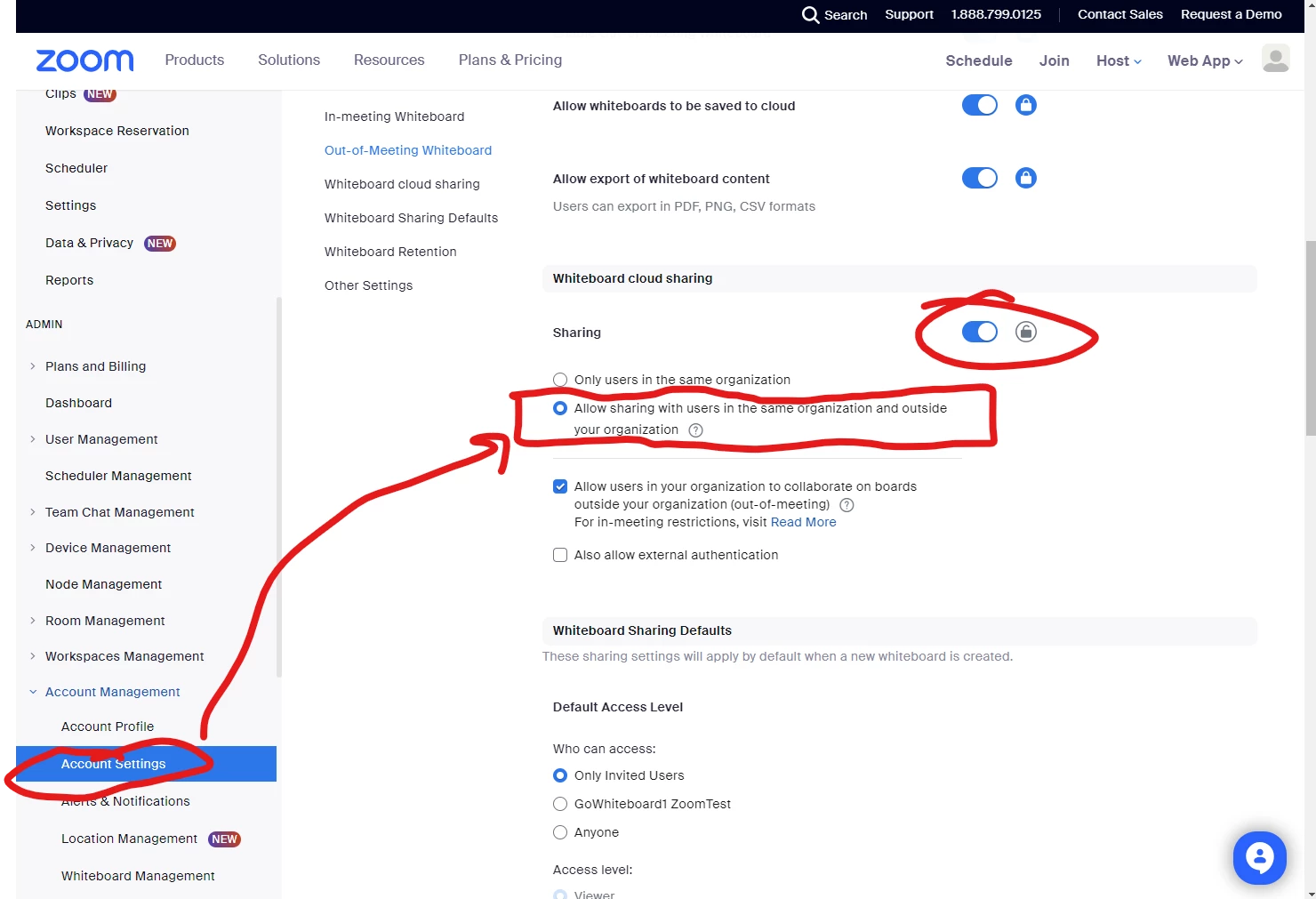Viewport: 1316px width, 899px height.
Task: Click the page vertical scrollbar
Action: coord(1310,338)
